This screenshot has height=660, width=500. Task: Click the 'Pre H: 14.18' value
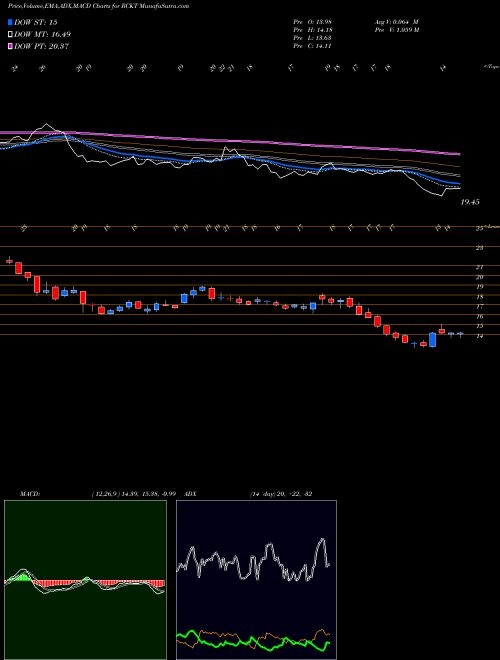313,30
